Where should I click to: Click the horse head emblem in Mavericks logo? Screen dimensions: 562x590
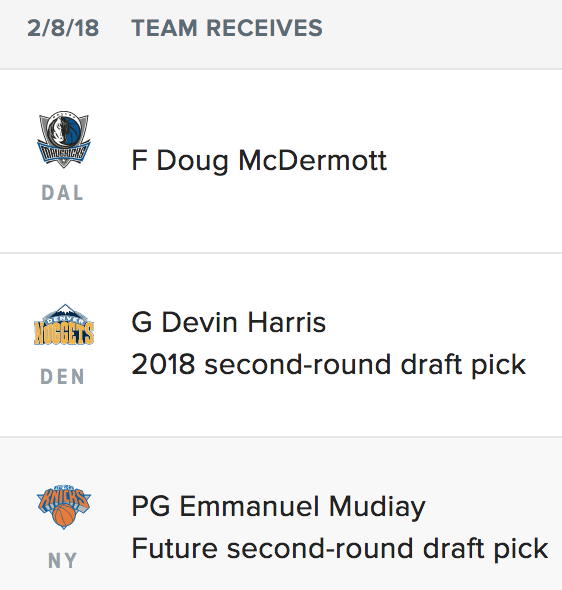pyautogui.click(x=64, y=130)
